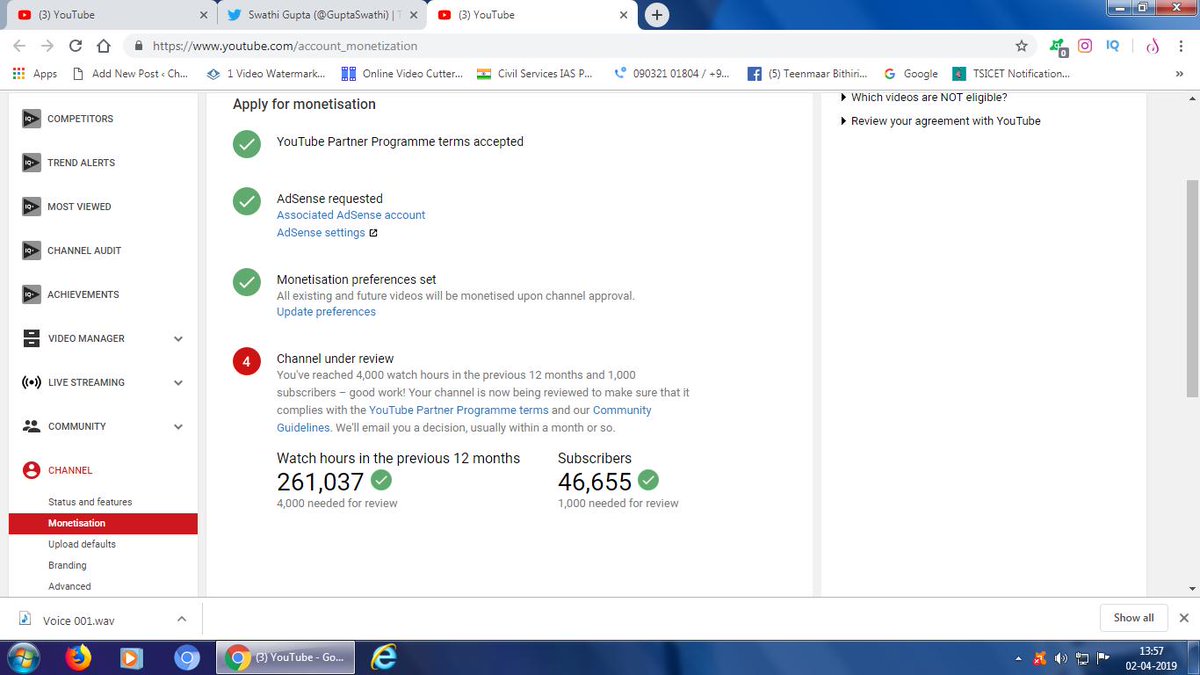This screenshot has width=1200, height=675.
Task: Open 1 Video Watermark bookmark
Action: pos(267,73)
